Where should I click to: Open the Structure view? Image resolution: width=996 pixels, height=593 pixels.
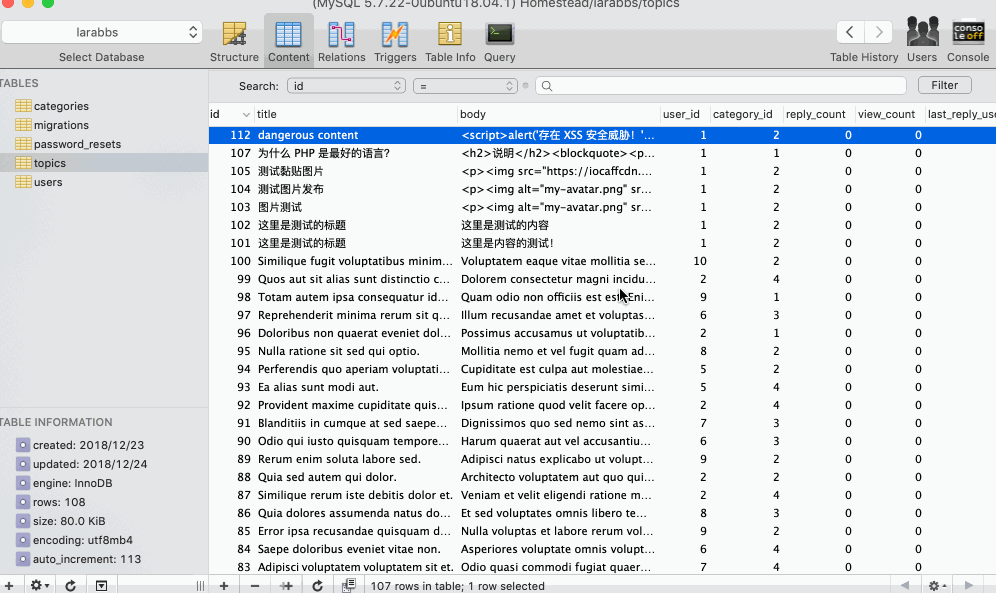(x=234, y=41)
